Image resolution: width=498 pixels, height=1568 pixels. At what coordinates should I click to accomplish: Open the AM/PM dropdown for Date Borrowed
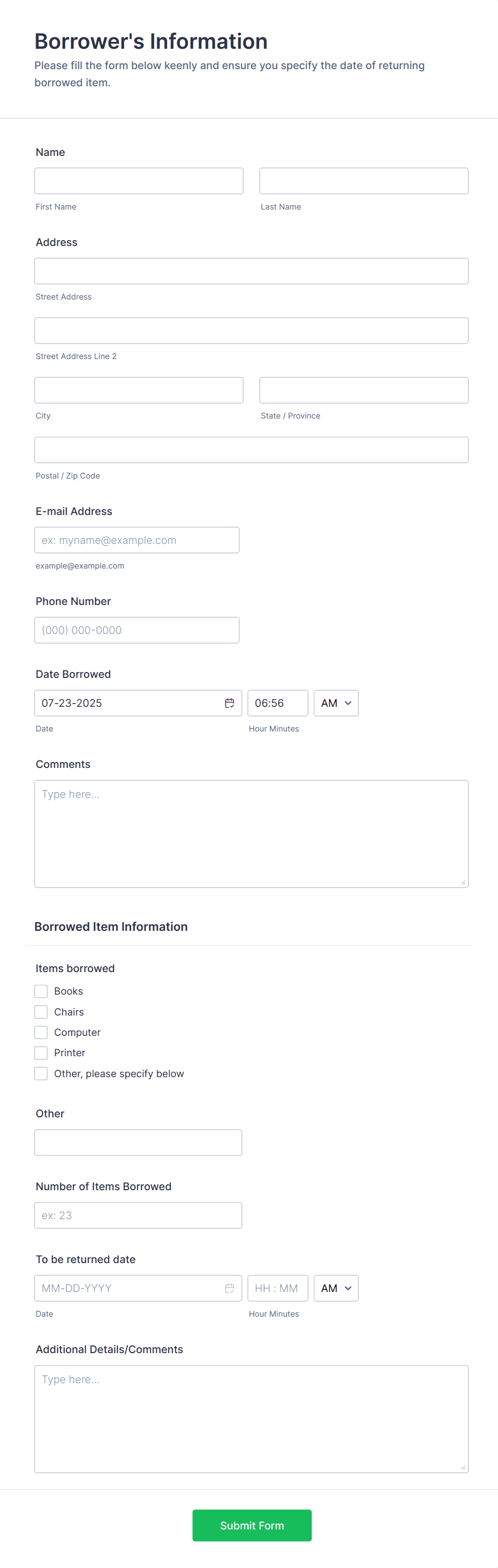click(x=335, y=703)
